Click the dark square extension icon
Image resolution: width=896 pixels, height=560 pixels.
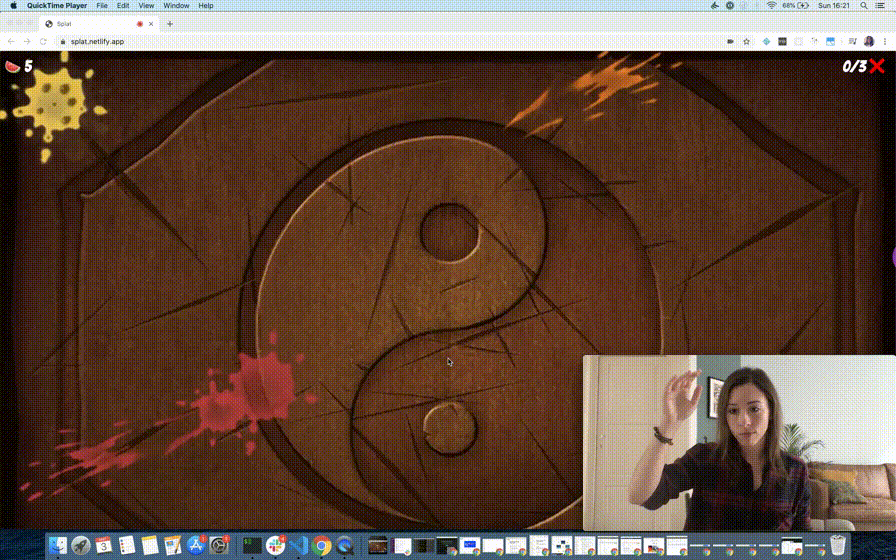click(x=782, y=42)
